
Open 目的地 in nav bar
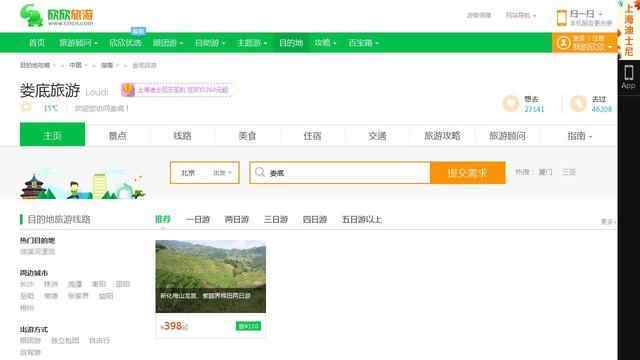(291, 43)
